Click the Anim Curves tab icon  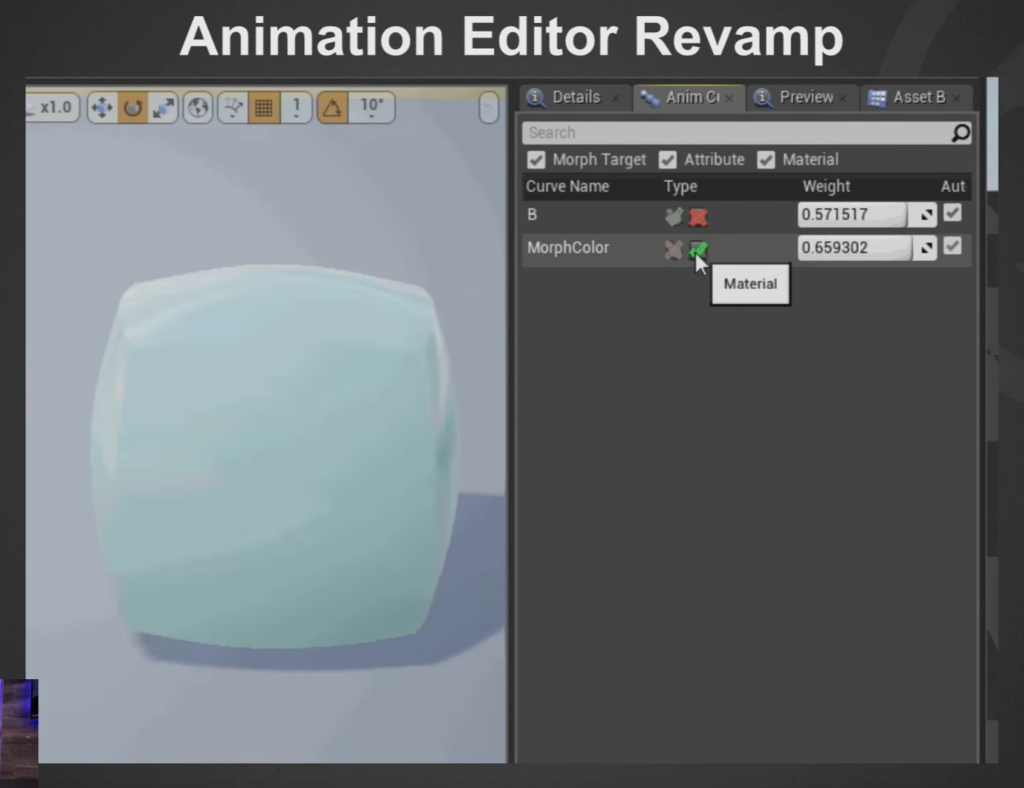click(649, 99)
